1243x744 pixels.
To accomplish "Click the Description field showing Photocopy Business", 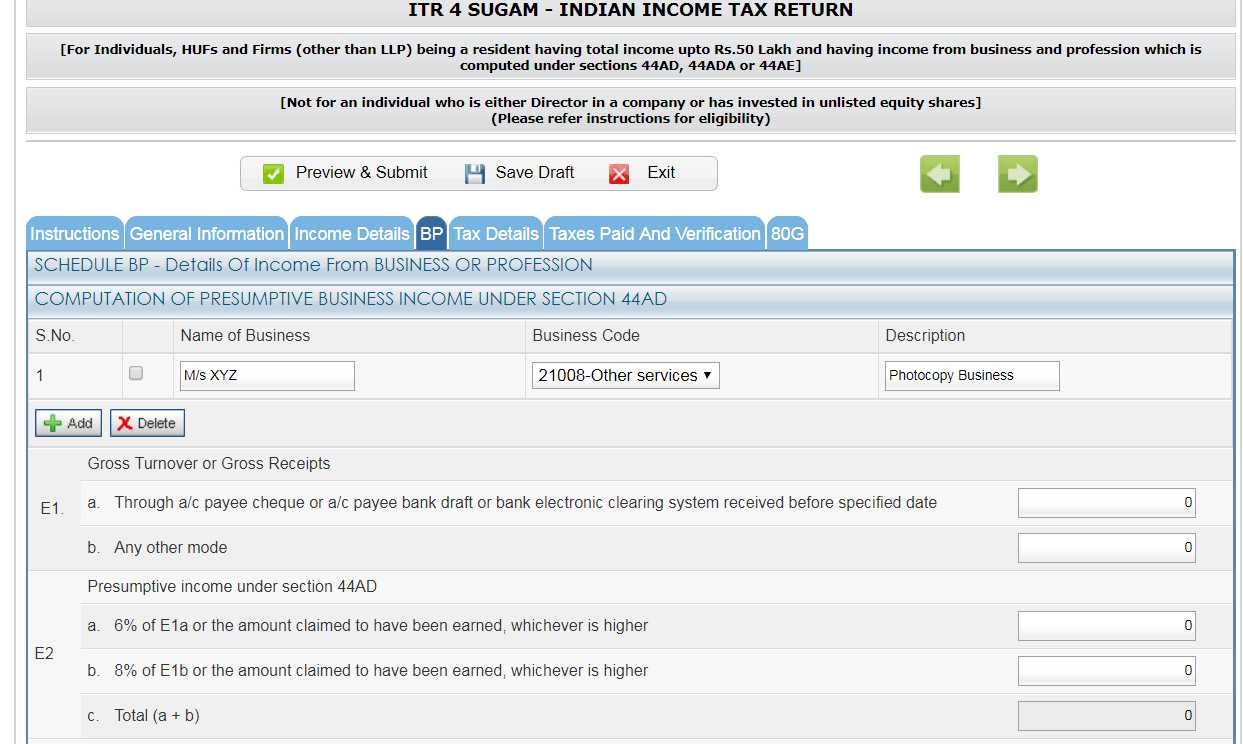I will [970, 375].
